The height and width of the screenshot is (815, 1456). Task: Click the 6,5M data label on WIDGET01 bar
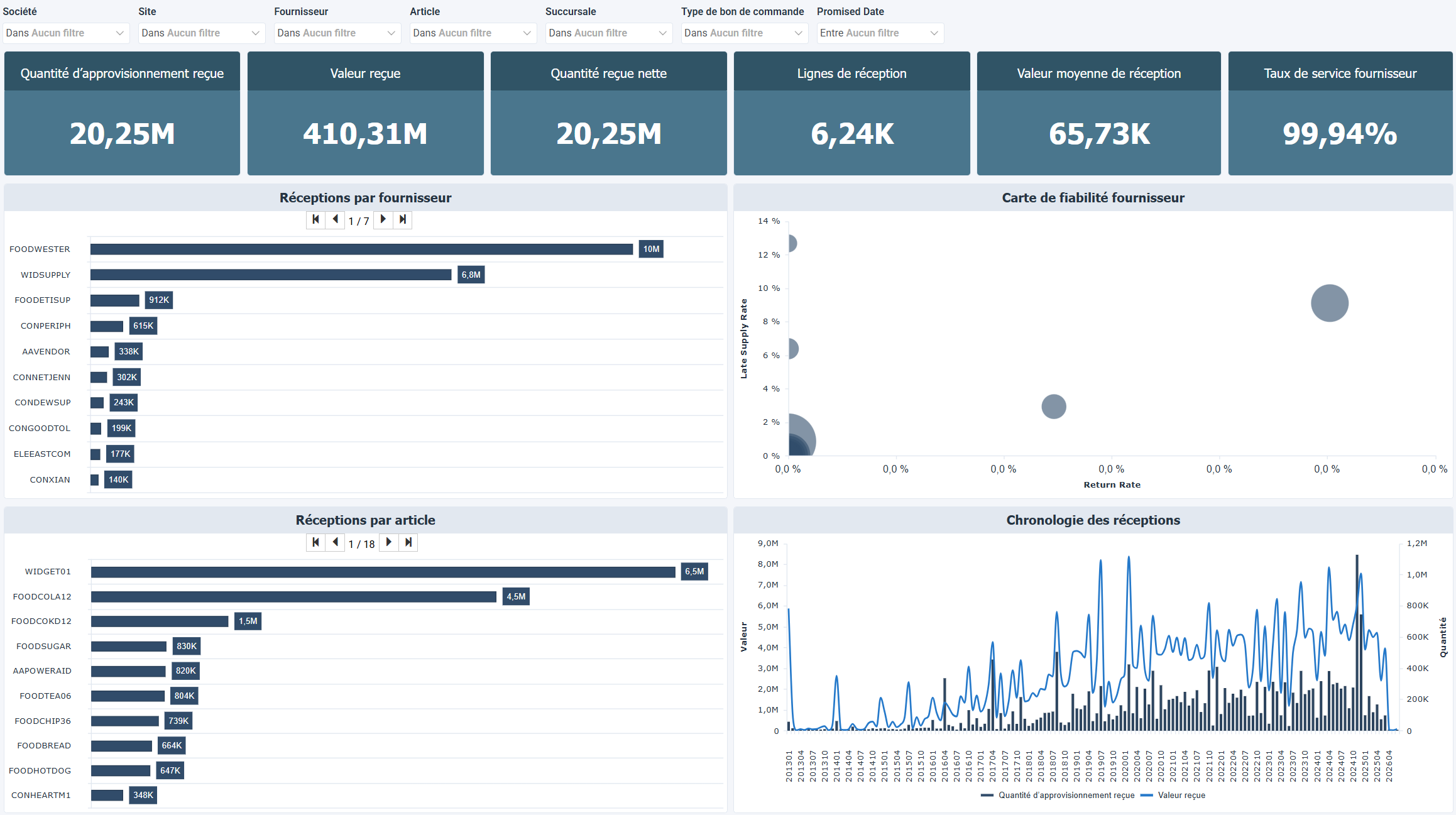tap(694, 571)
